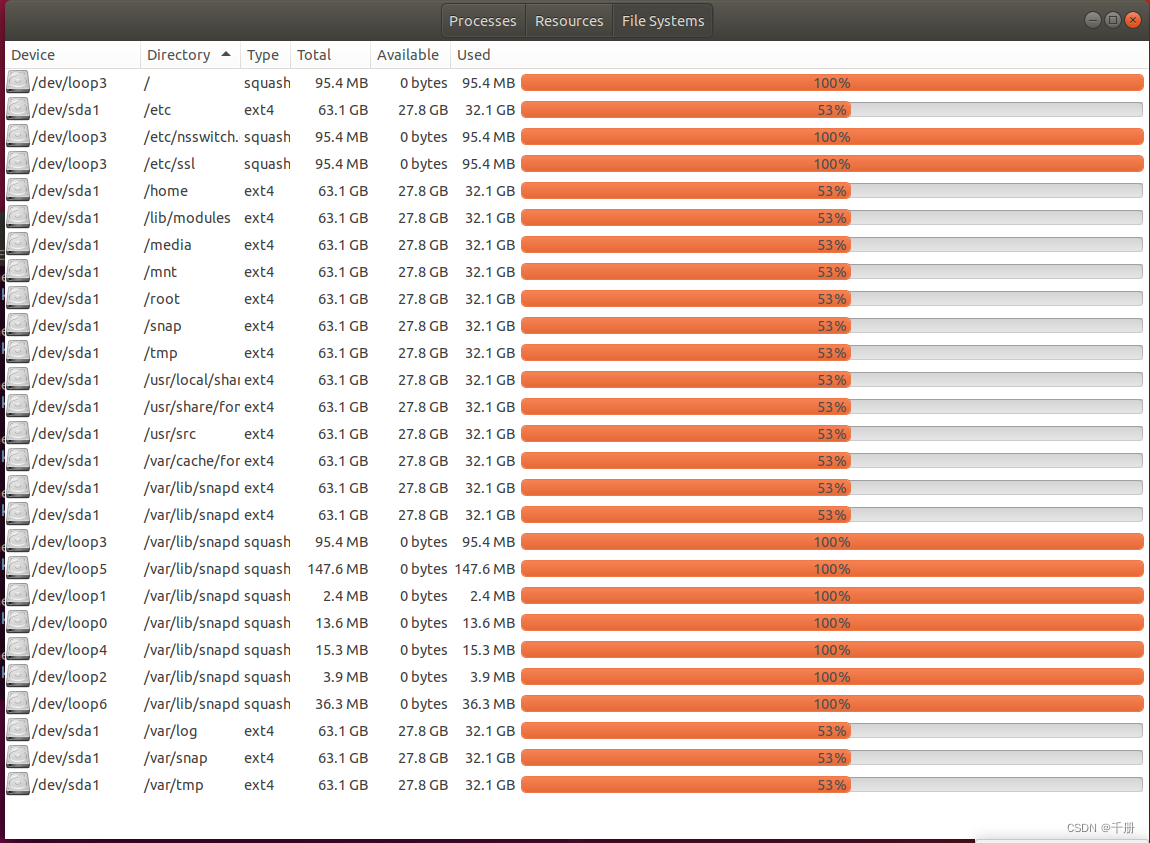Click the Type column header
This screenshot has height=843, width=1150.
[262, 55]
